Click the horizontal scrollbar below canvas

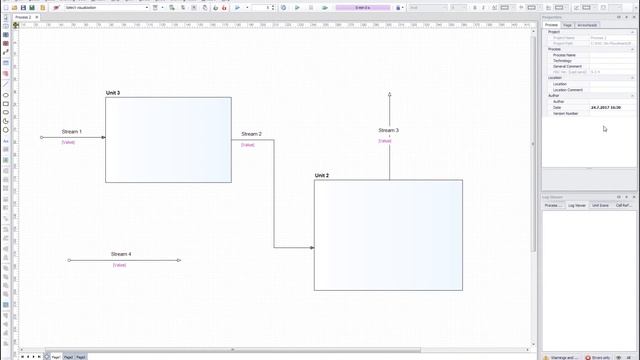(233, 350)
